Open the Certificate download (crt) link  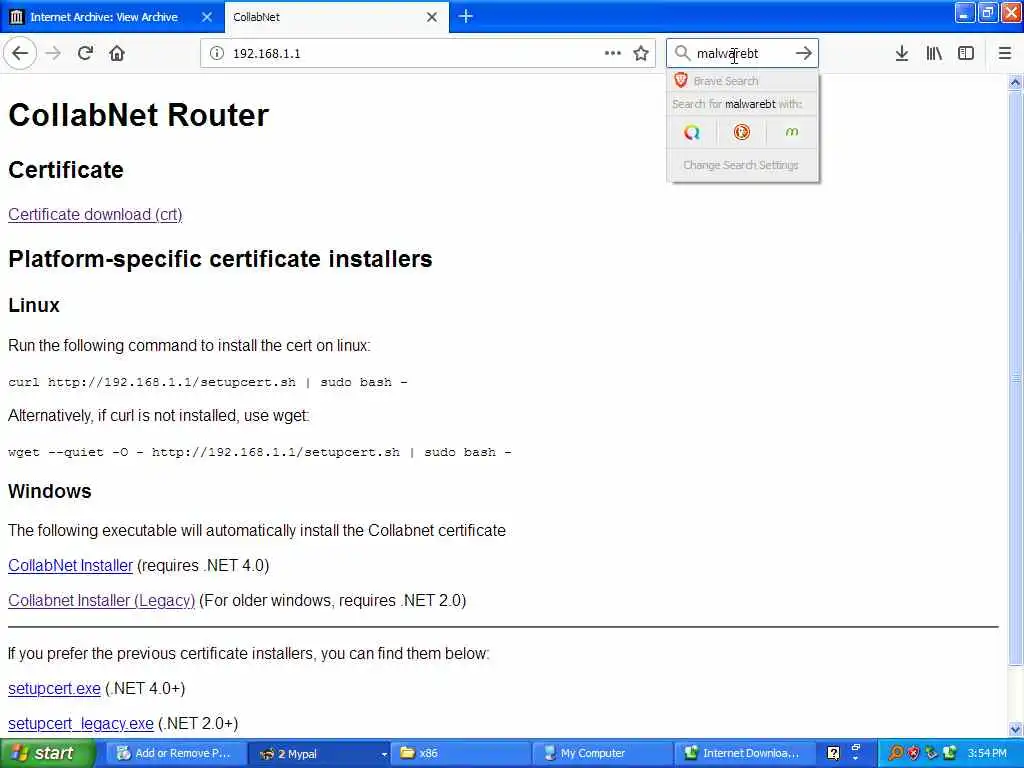pyautogui.click(x=95, y=215)
